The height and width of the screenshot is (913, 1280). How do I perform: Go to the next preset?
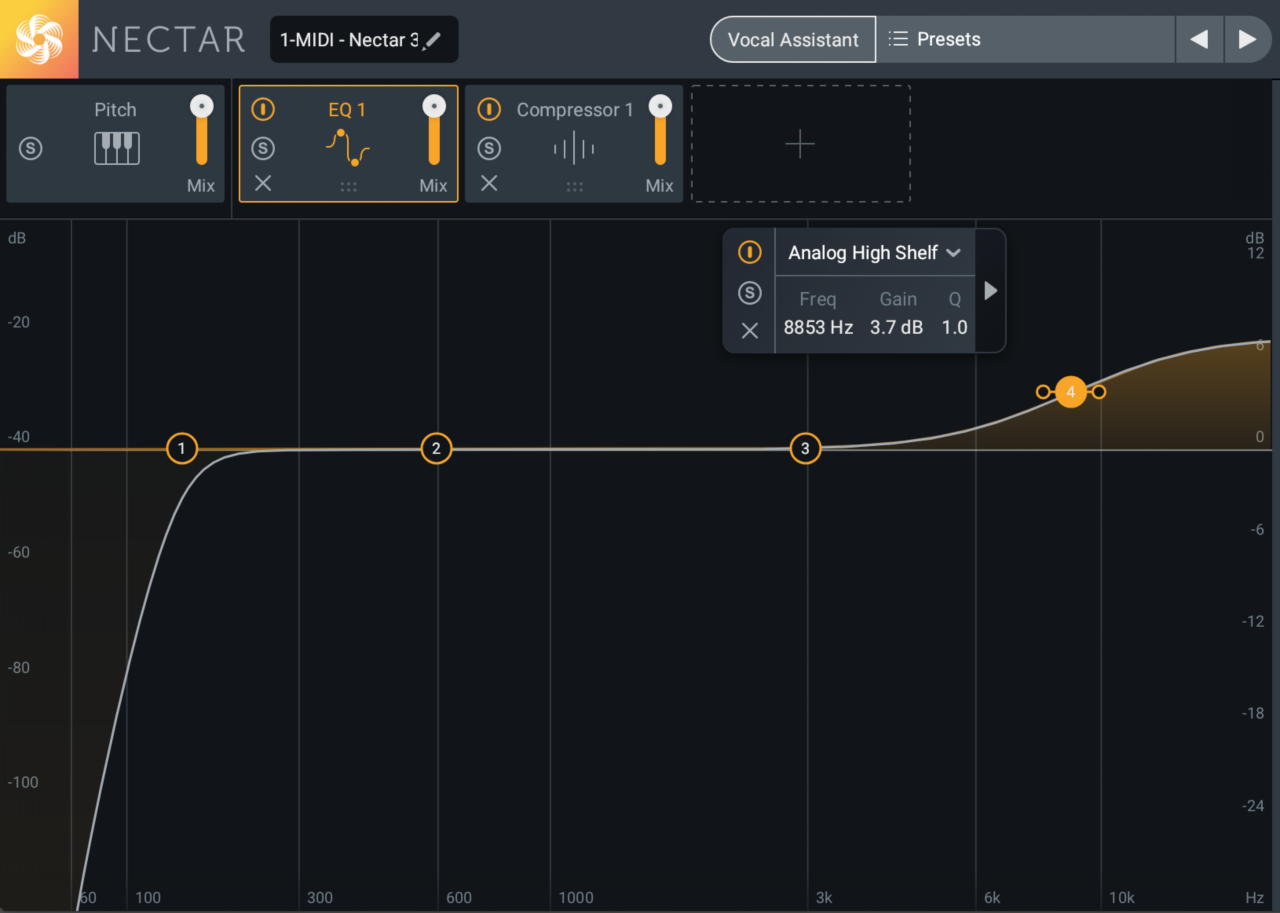click(x=1247, y=40)
